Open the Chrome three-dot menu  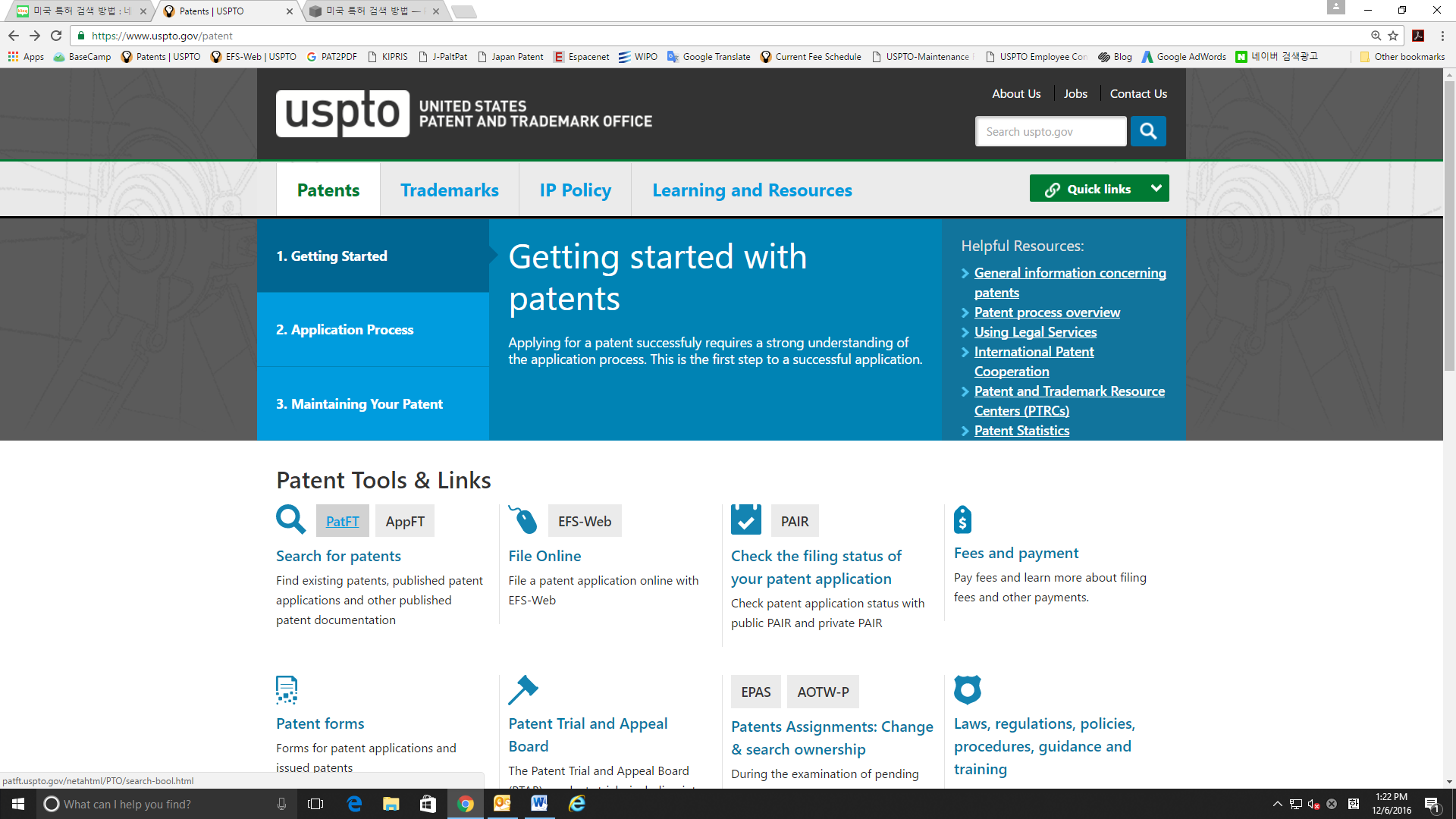coord(1442,36)
